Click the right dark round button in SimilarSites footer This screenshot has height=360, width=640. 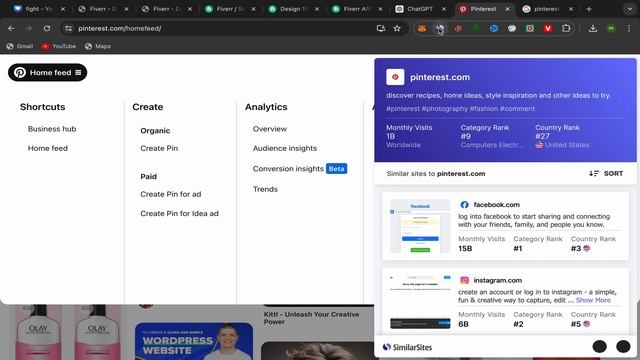[x=623, y=347]
